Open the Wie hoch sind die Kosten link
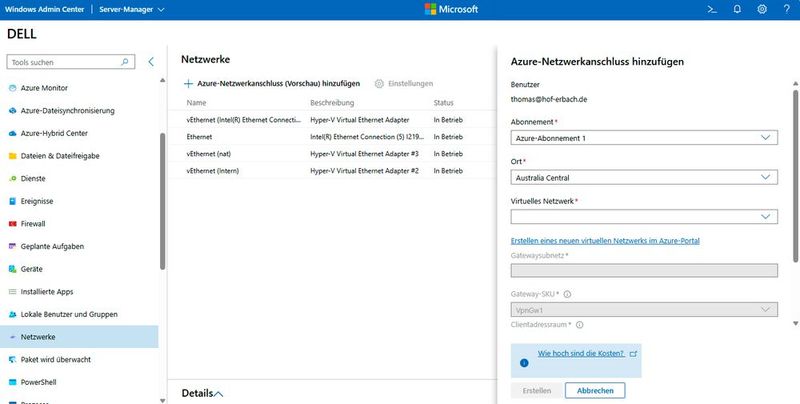Screen dimensions: 800x404 (581, 354)
